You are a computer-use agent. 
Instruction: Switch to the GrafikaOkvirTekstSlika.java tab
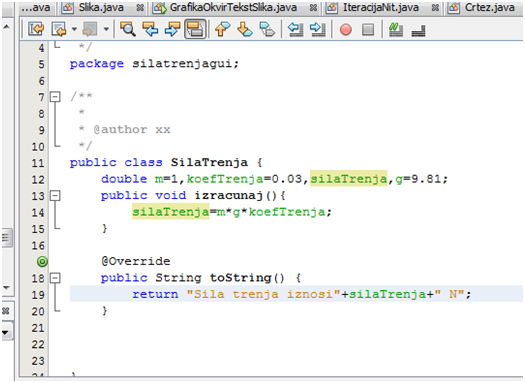pyautogui.click(x=233, y=7)
